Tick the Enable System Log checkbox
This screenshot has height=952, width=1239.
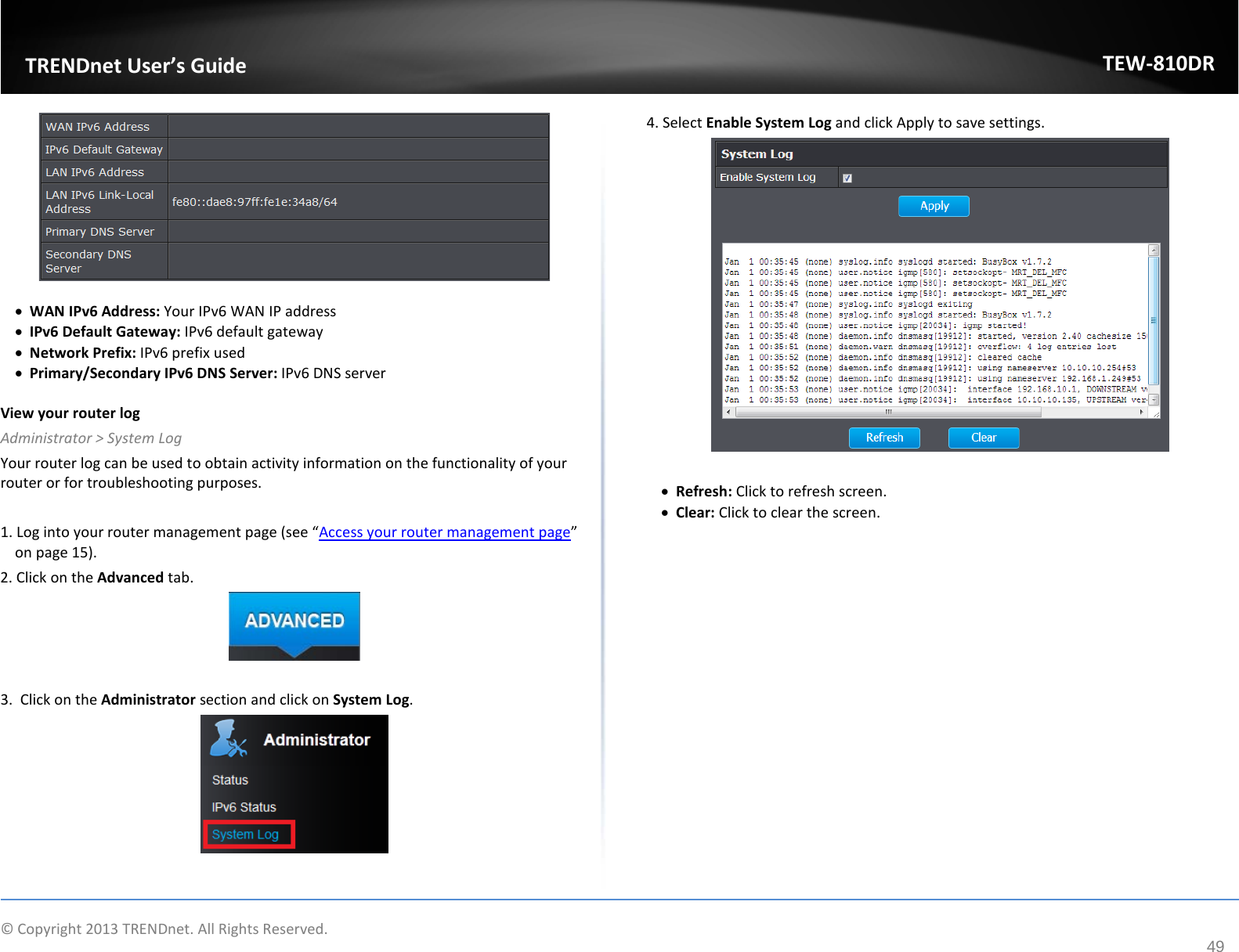point(847,178)
